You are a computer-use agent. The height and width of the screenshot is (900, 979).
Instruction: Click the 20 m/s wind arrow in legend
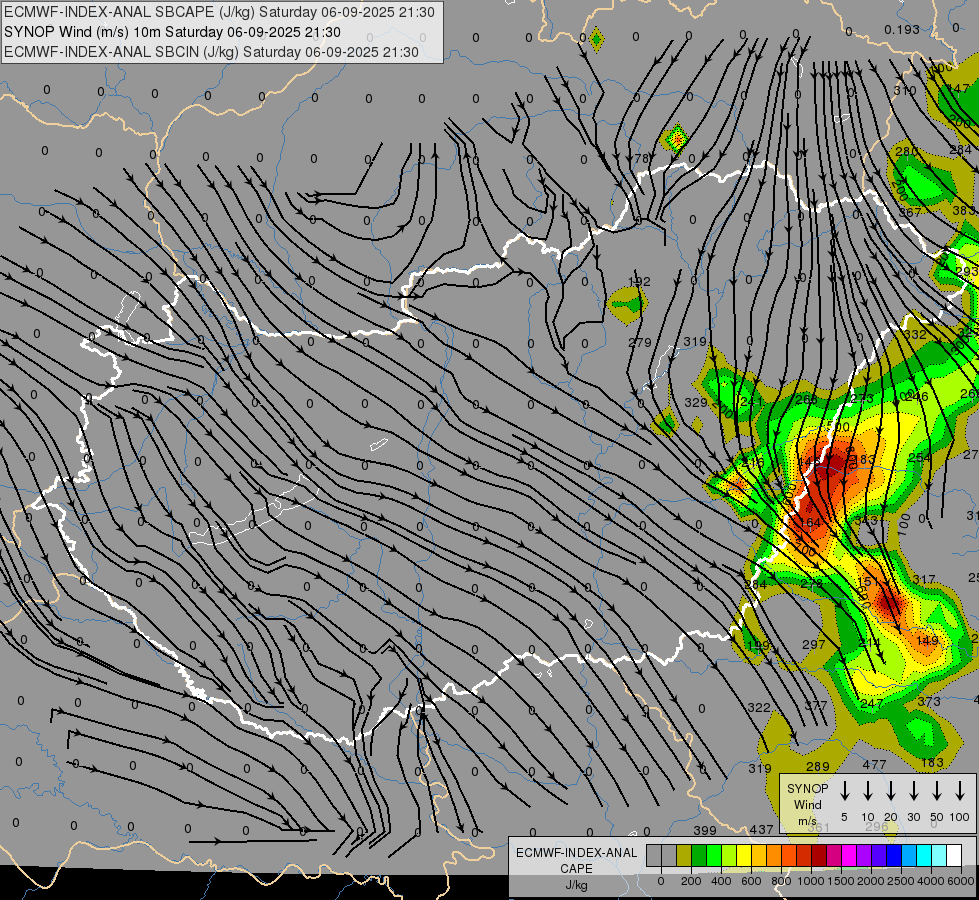(891, 791)
